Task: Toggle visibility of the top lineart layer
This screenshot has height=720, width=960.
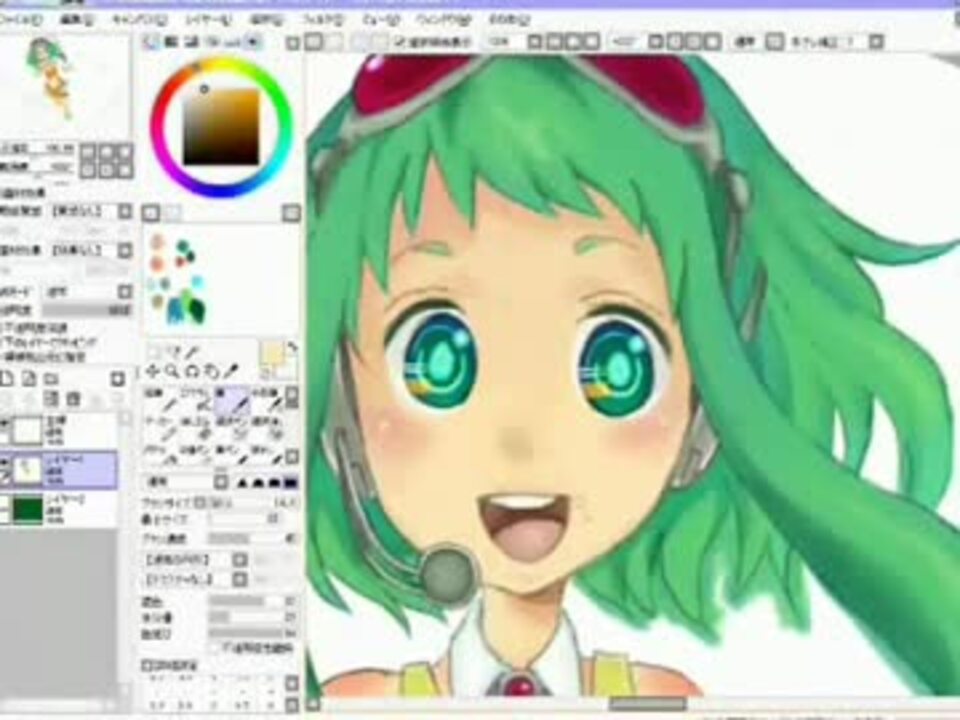Action: pyautogui.click(x=4, y=424)
